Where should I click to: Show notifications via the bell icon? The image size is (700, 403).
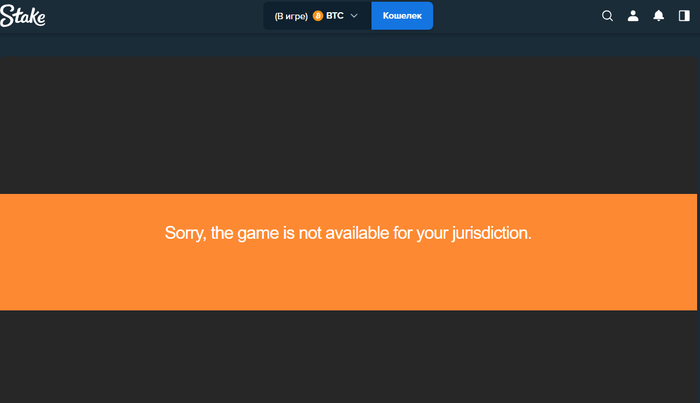[x=658, y=16]
